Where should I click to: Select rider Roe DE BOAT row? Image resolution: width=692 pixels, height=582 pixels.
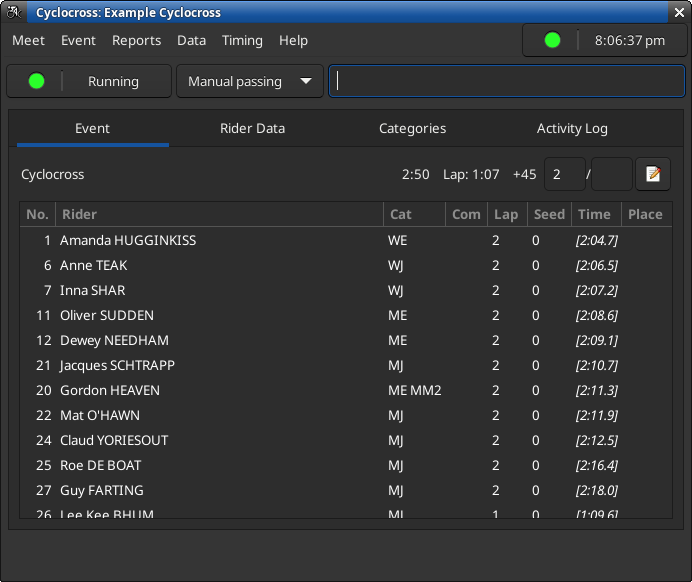346,466
